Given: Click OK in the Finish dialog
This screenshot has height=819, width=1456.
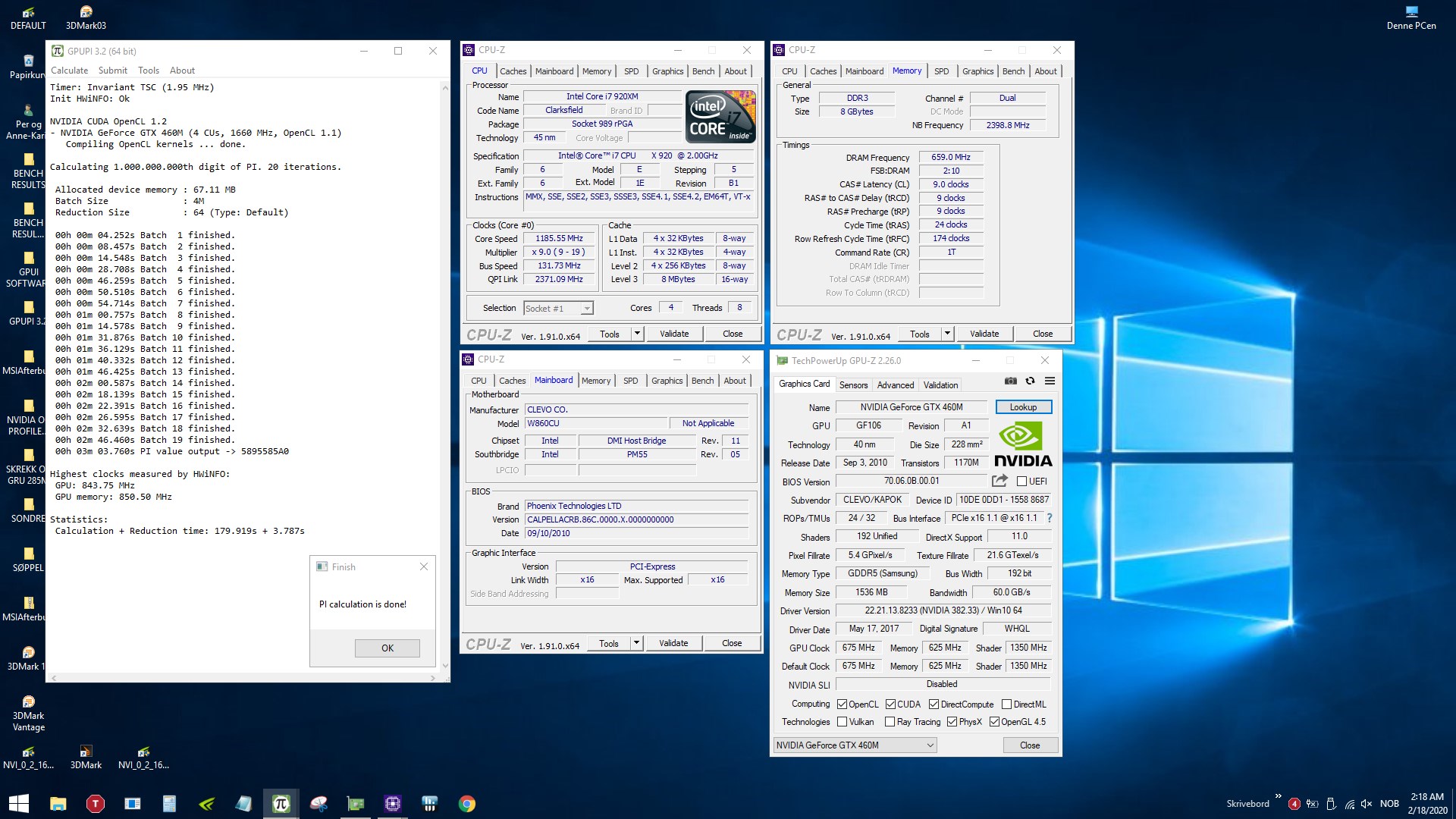Looking at the screenshot, I should [388, 648].
